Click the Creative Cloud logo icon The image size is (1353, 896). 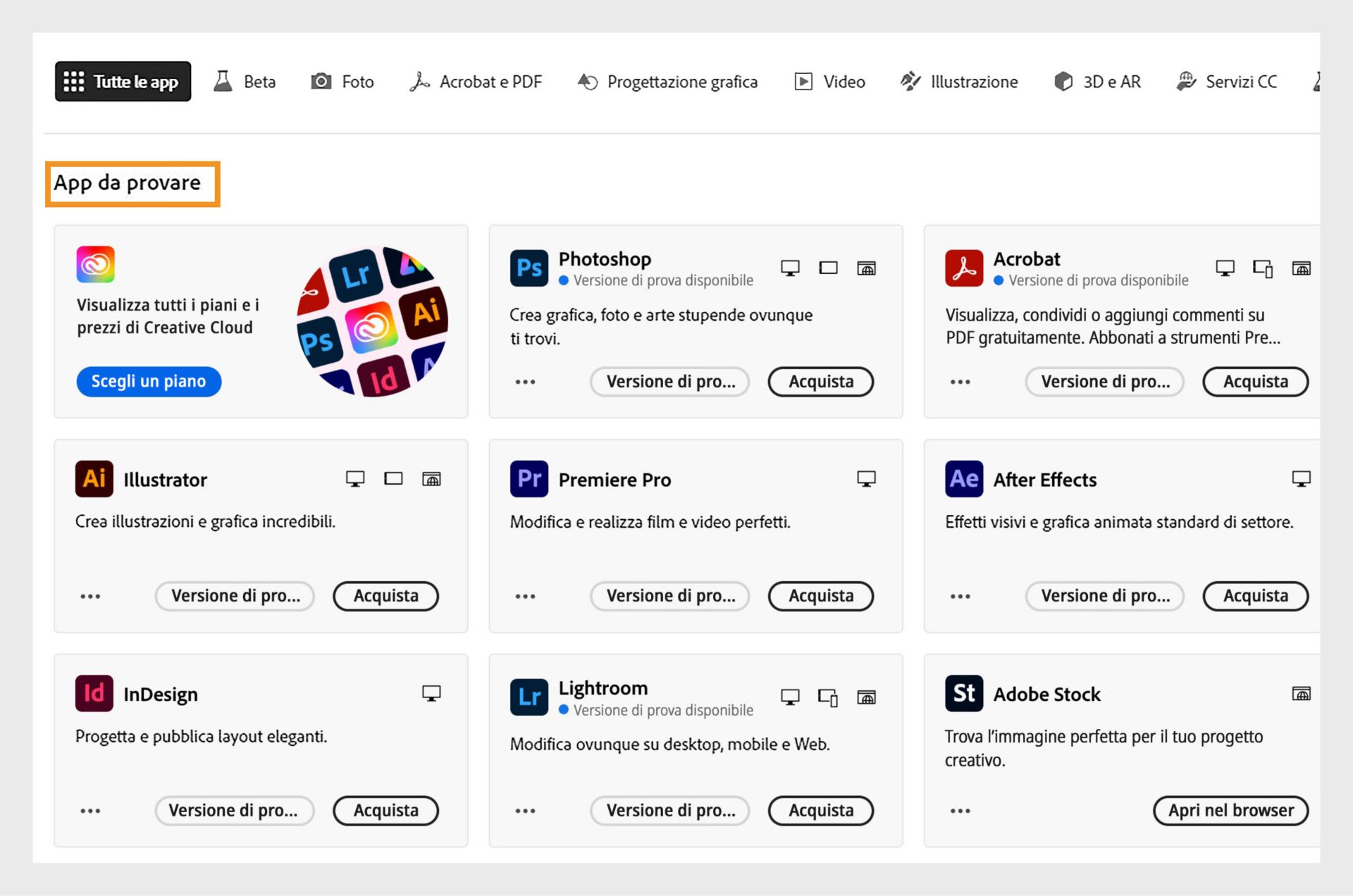coord(95,264)
